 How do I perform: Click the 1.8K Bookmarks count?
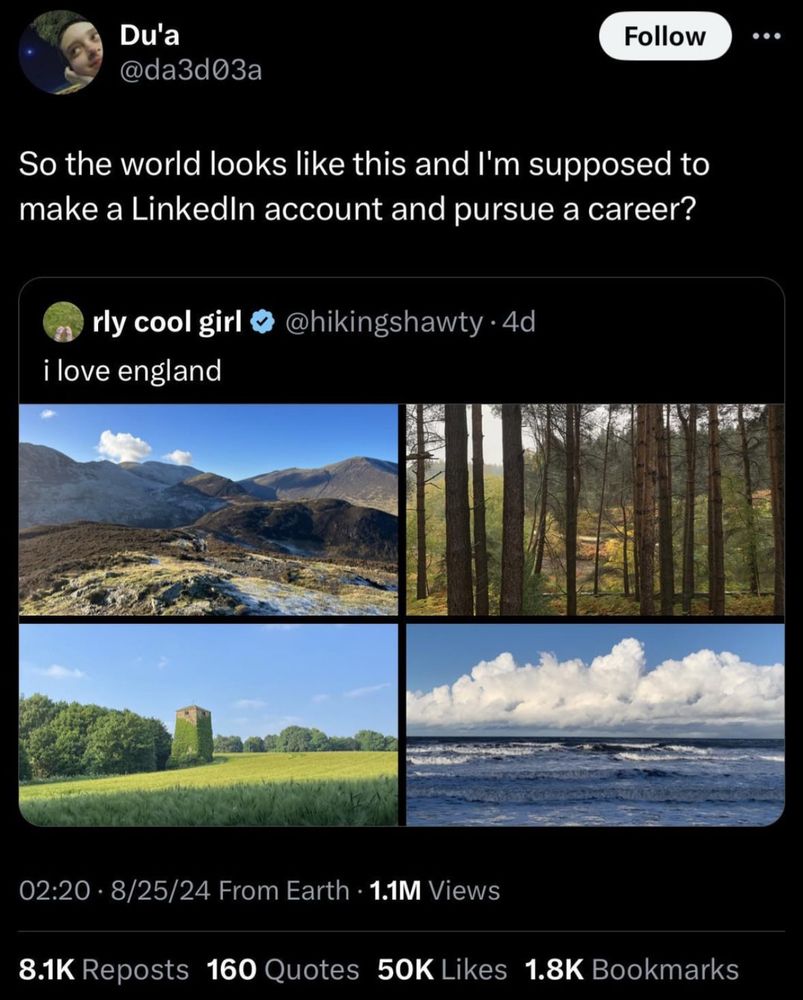tap(632, 969)
